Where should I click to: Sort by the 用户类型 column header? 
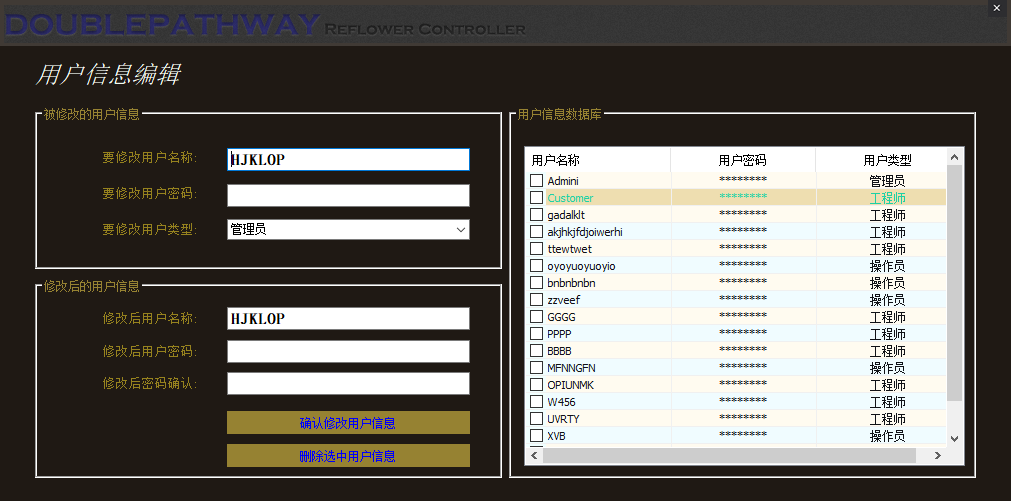click(881, 160)
